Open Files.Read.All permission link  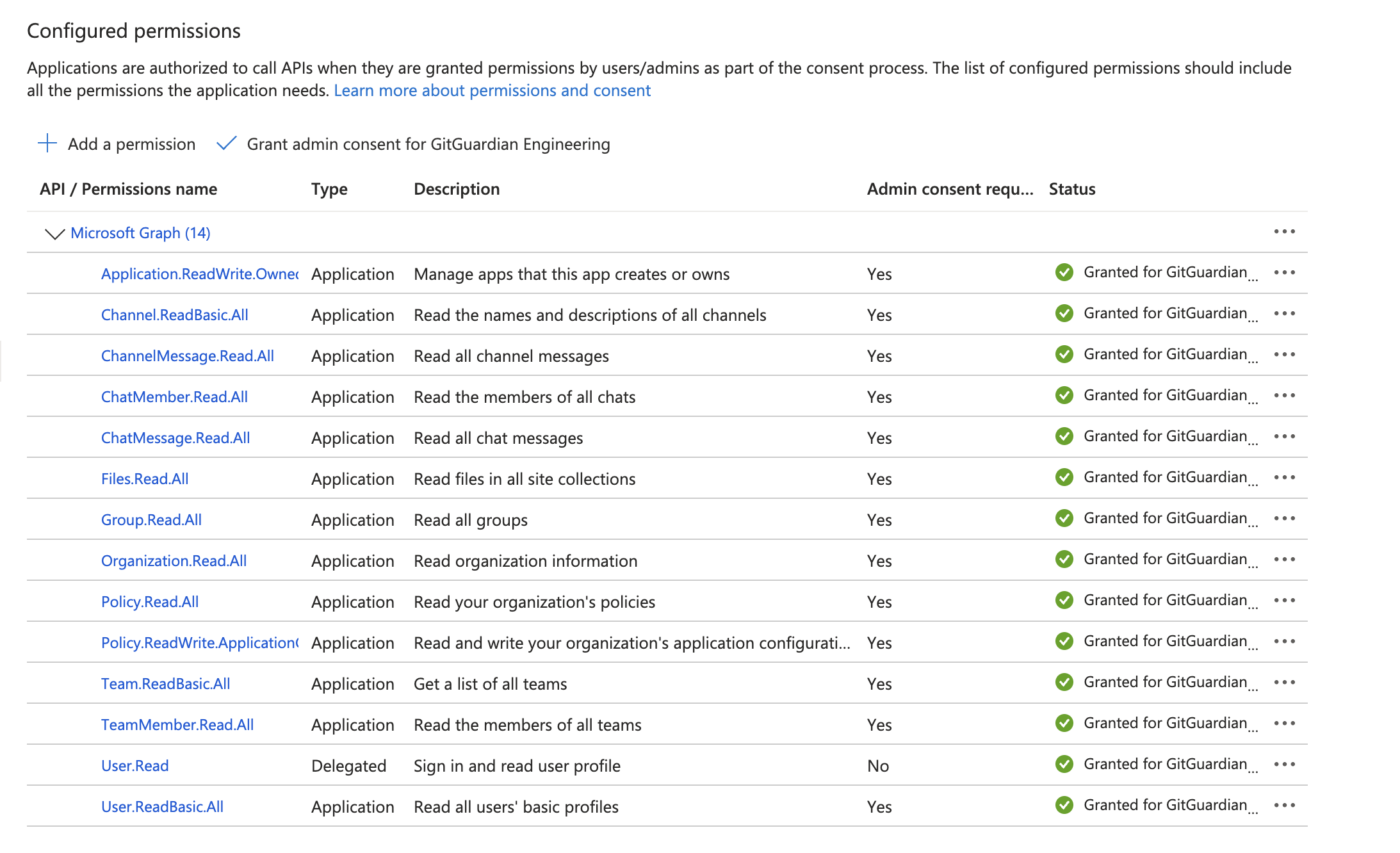[x=145, y=479]
